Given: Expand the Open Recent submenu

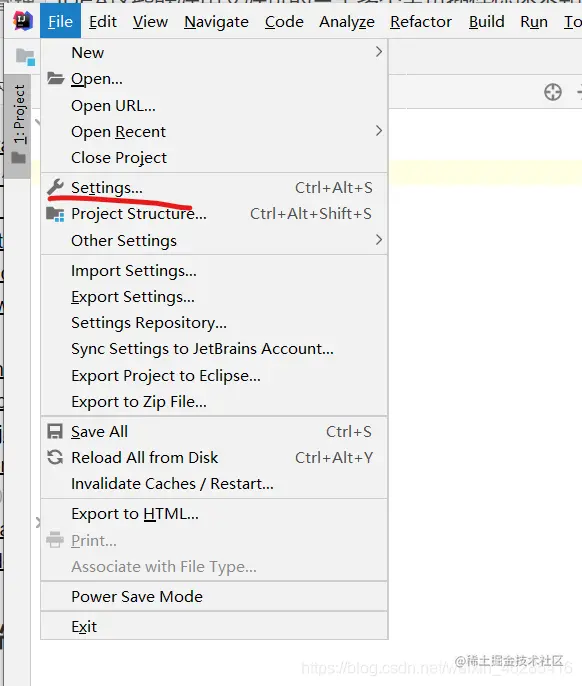Looking at the screenshot, I should 214,132.
